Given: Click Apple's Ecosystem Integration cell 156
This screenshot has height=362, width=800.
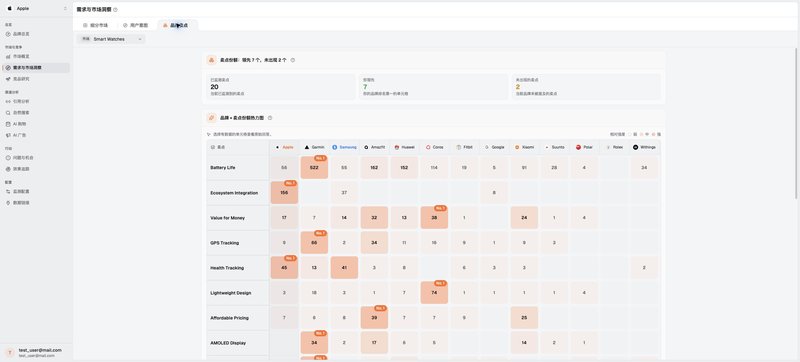Looking at the screenshot, I should 284,193.
